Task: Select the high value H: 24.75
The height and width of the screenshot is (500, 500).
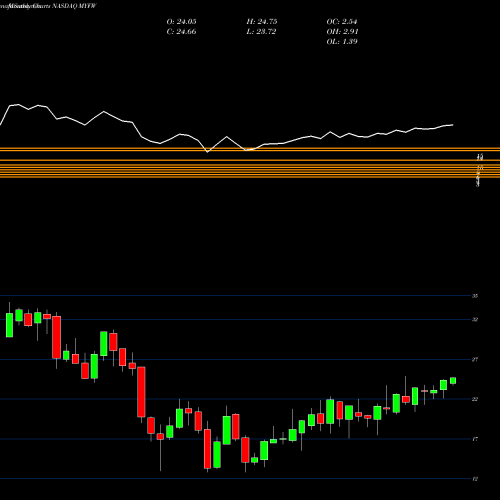Action: (x=262, y=22)
